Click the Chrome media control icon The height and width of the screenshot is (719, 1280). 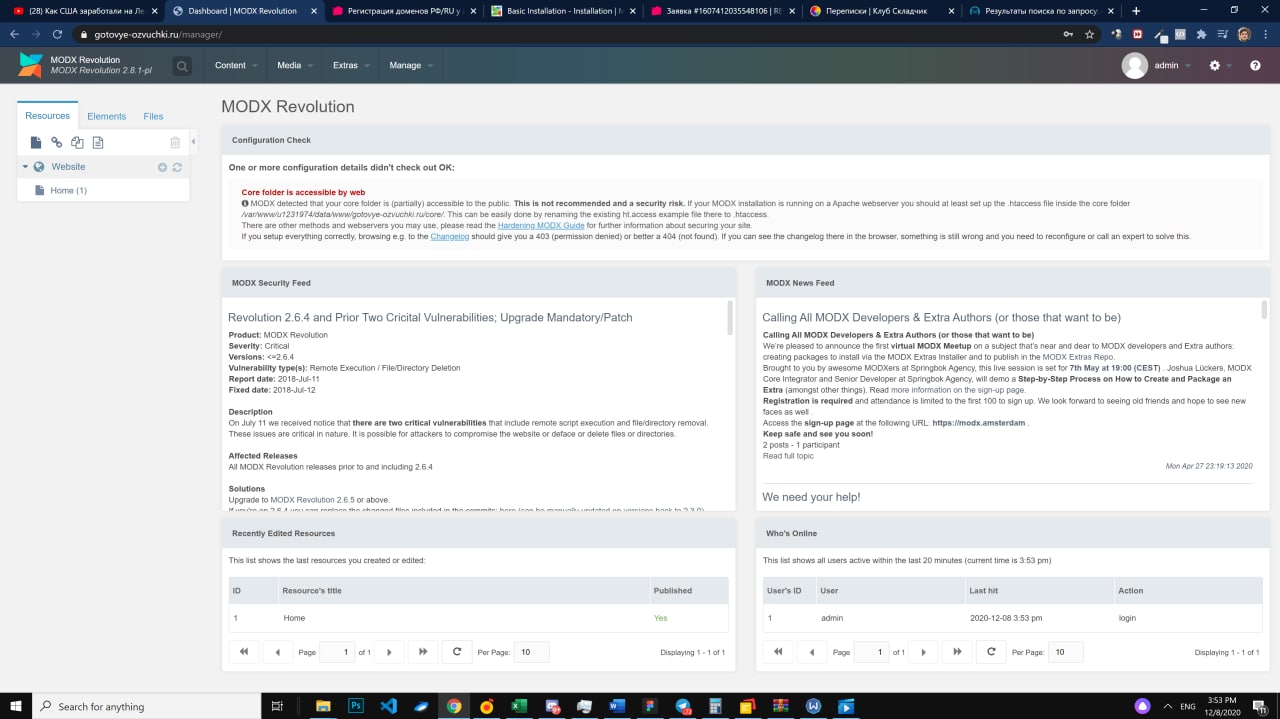(1221, 34)
